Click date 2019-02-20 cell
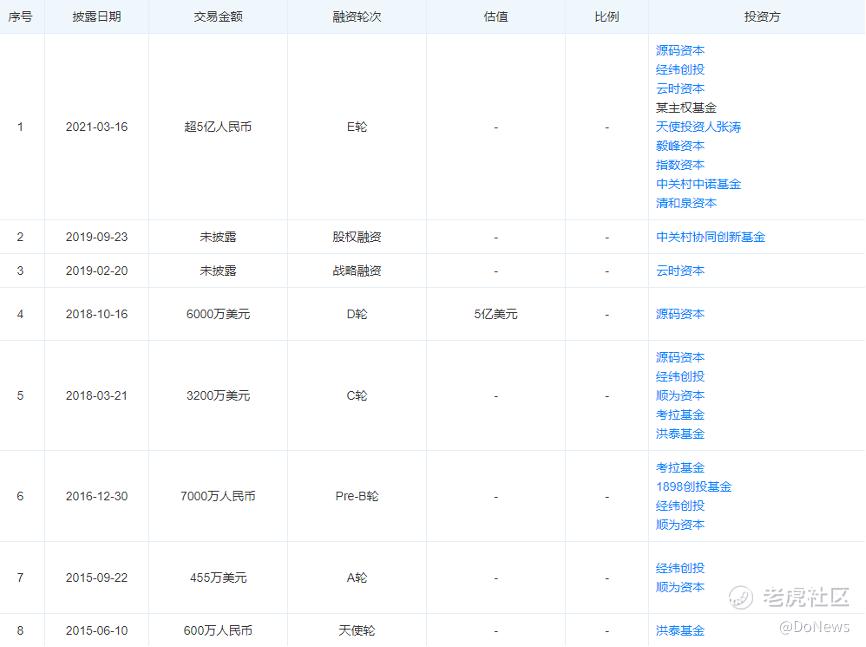Image resolution: width=866 pixels, height=647 pixels. coord(97,271)
